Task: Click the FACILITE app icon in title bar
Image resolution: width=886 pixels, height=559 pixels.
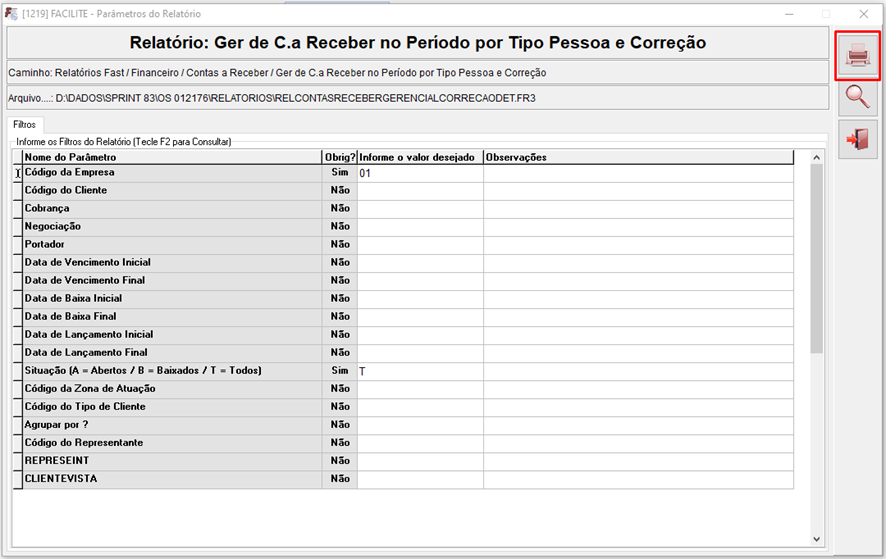Action: (11, 14)
